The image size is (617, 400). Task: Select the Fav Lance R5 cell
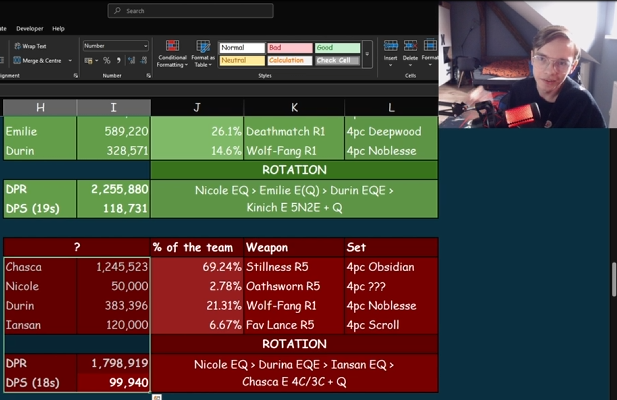[294, 325]
